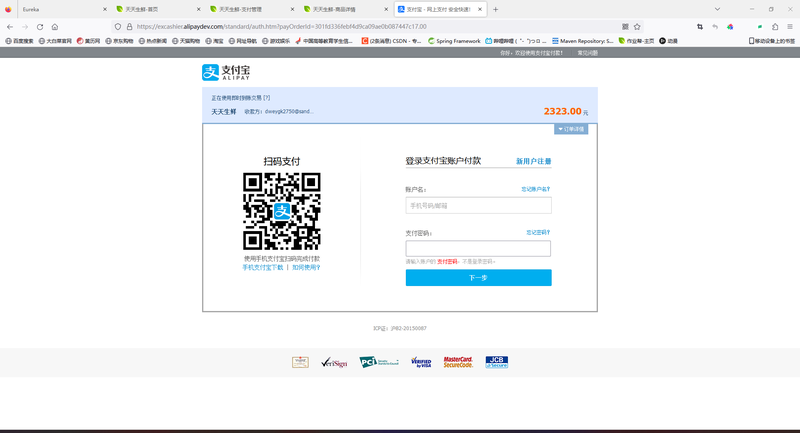The width and height of the screenshot is (800, 433).
Task: Click the 忘记账户名? link
Action: (x=535, y=189)
